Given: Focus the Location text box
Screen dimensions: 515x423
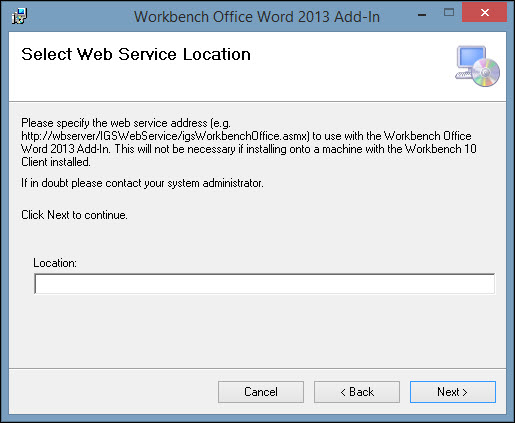Looking at the screenshot, I should (x=264, y=284).
